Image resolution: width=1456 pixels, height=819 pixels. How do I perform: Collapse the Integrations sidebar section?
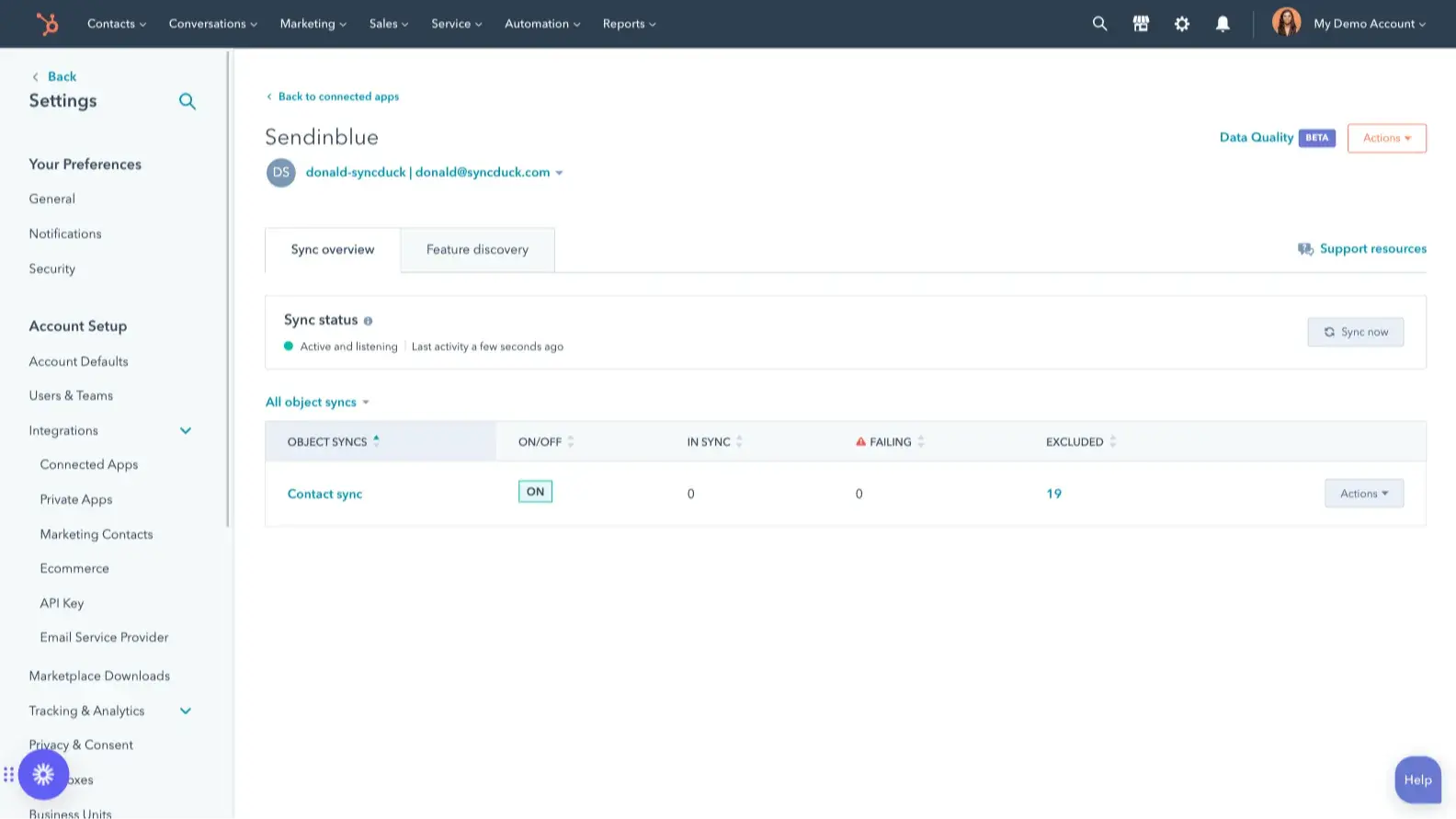(186, 431)
